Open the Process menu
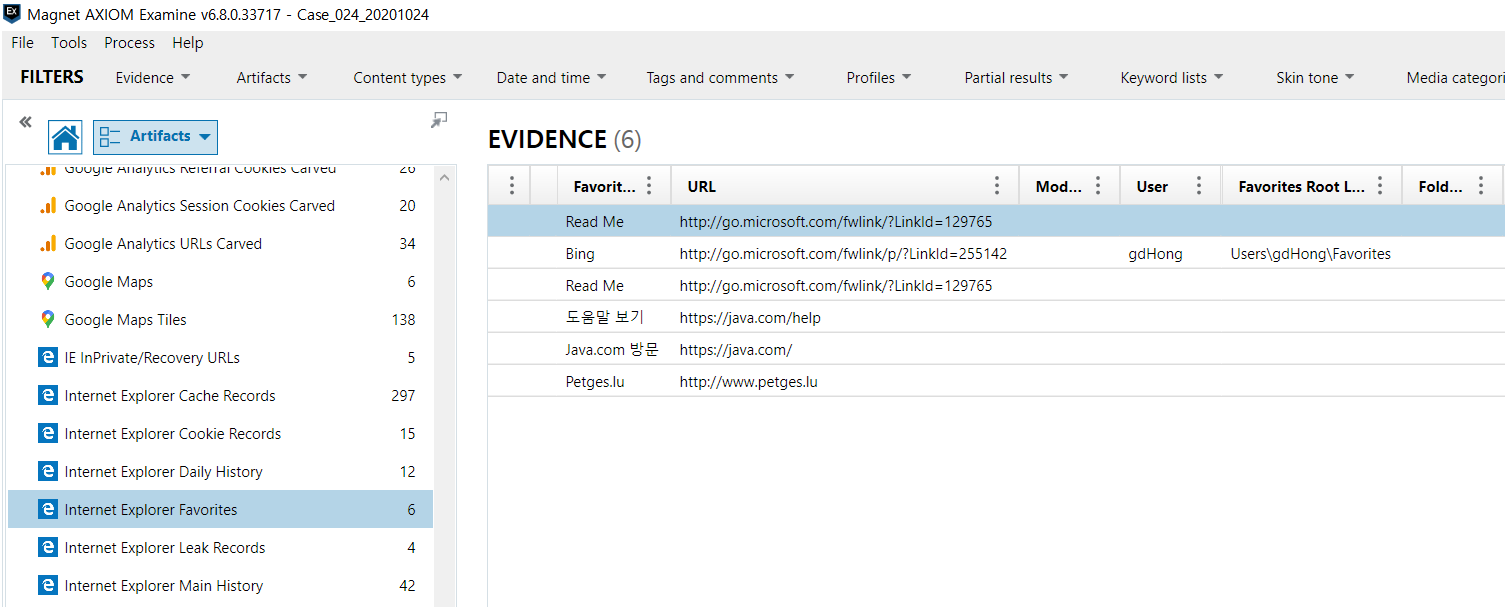Screen dimensions: 1505x607 click(x=129, y=43)
